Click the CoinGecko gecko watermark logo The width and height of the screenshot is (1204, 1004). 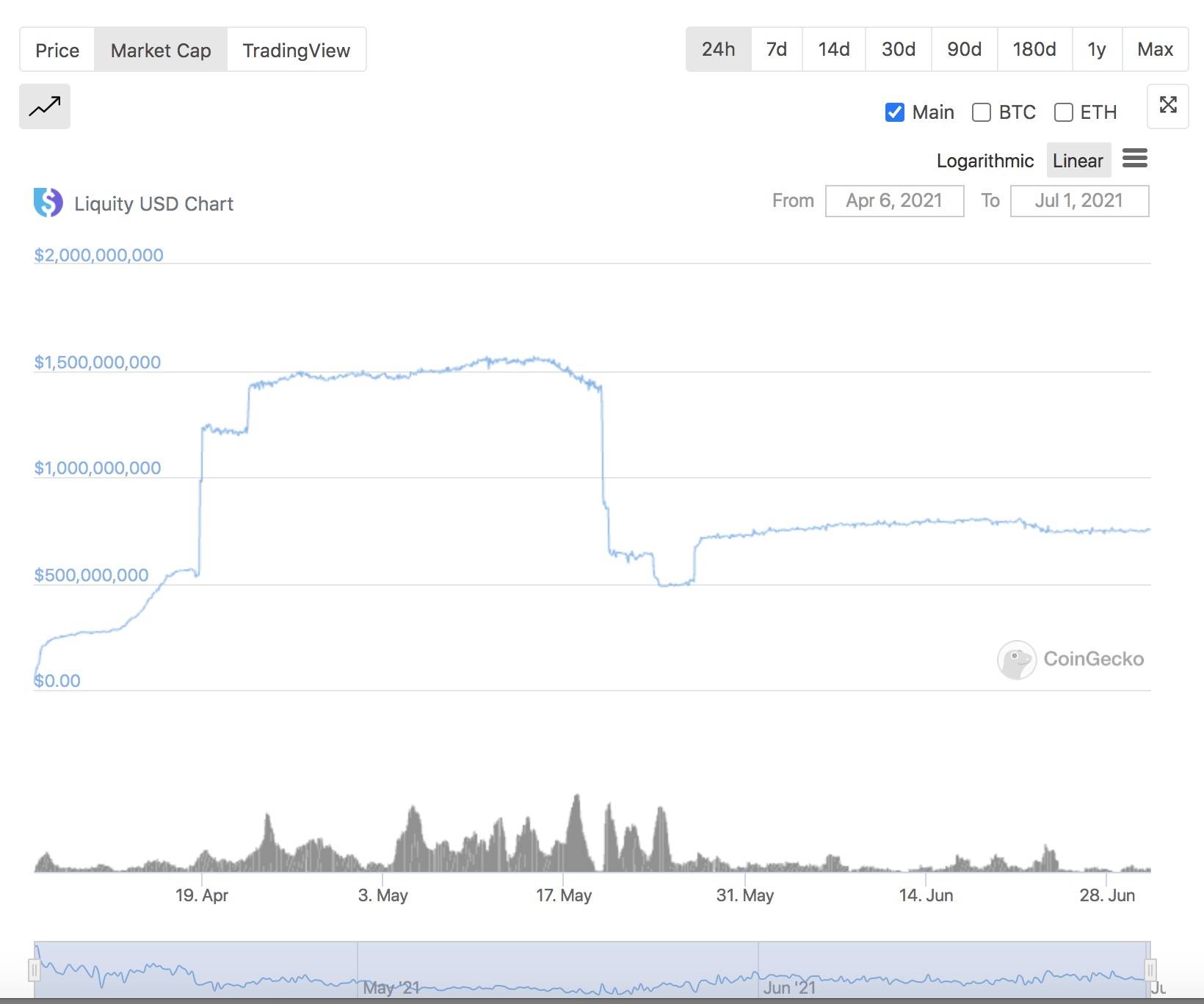coord(1017,659)
